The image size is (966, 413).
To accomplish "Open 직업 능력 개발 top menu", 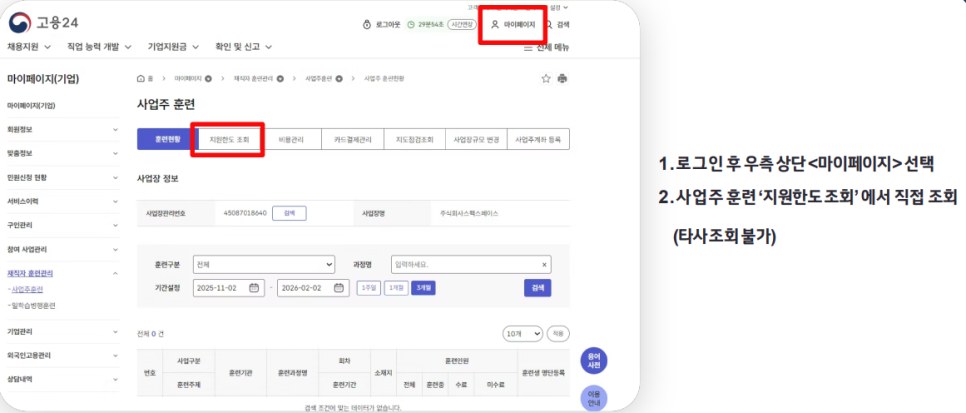I will [99, 46].
